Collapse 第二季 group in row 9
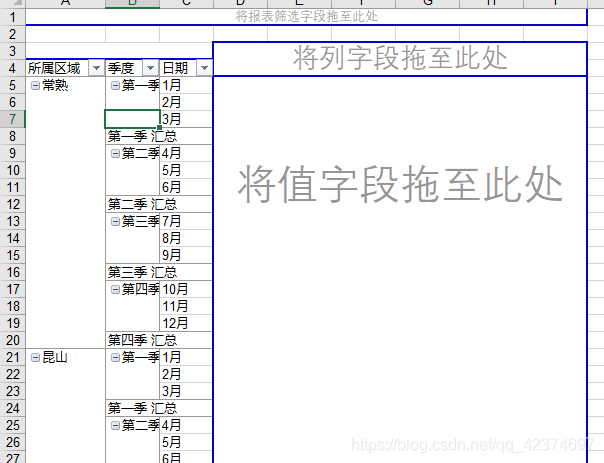This screenshot has width=604, height=463. click(115, 153)
